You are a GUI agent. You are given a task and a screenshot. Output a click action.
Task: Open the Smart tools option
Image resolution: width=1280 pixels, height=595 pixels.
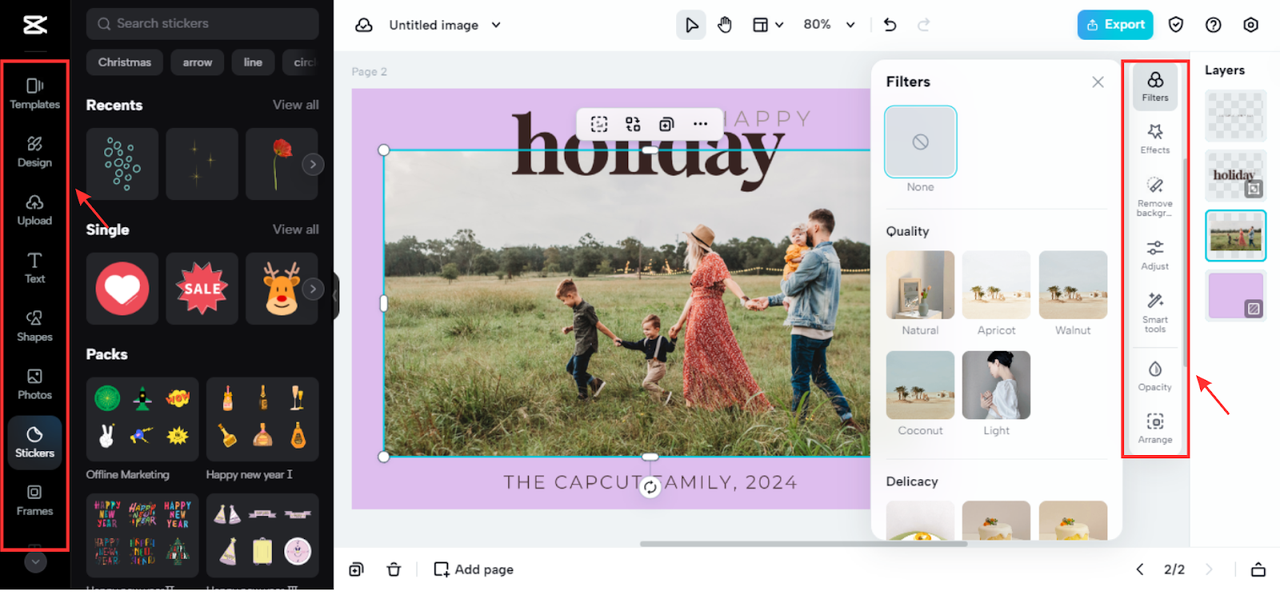tap(1155, 312)
